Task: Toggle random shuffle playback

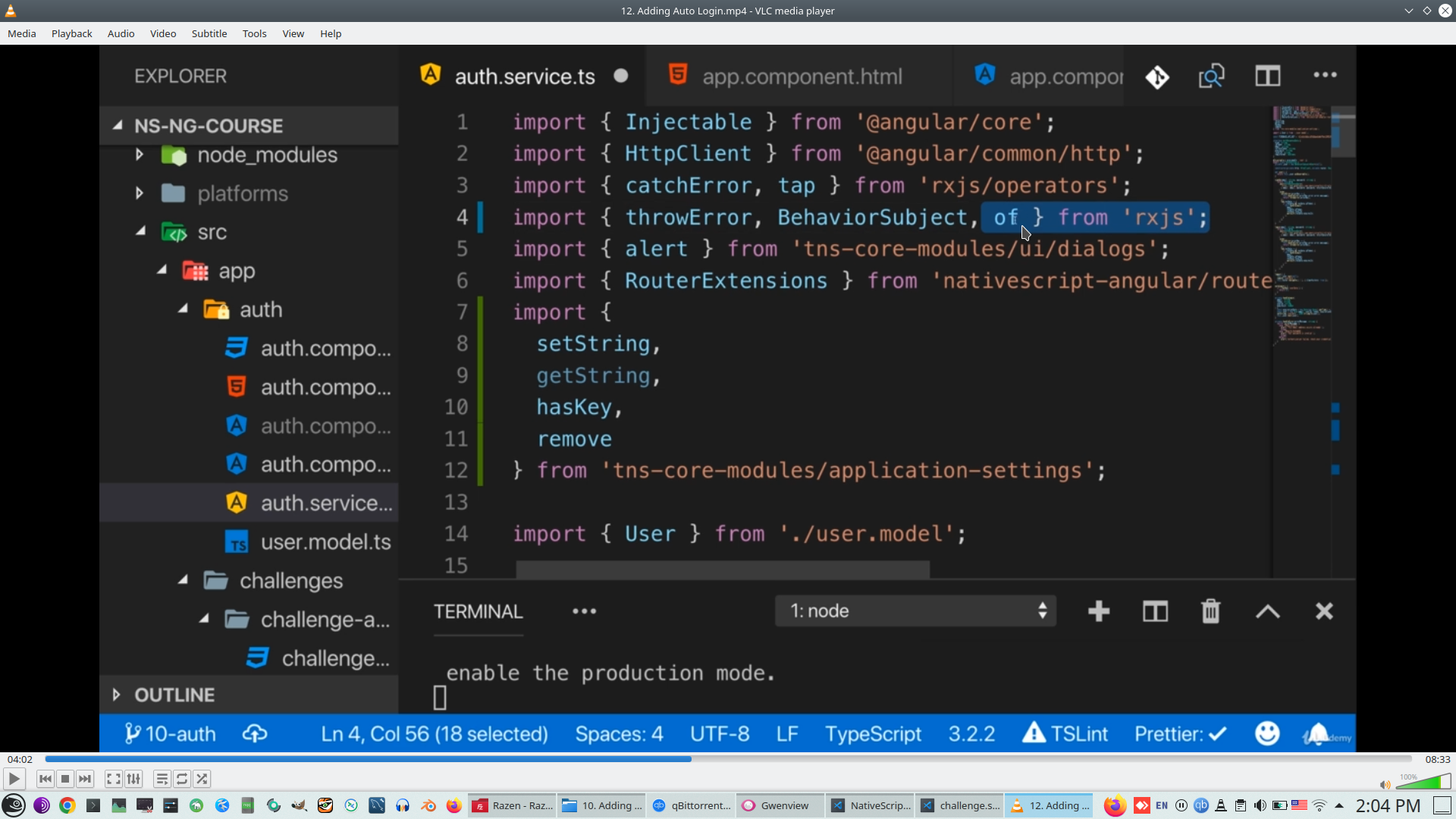Action: point(202,779)
